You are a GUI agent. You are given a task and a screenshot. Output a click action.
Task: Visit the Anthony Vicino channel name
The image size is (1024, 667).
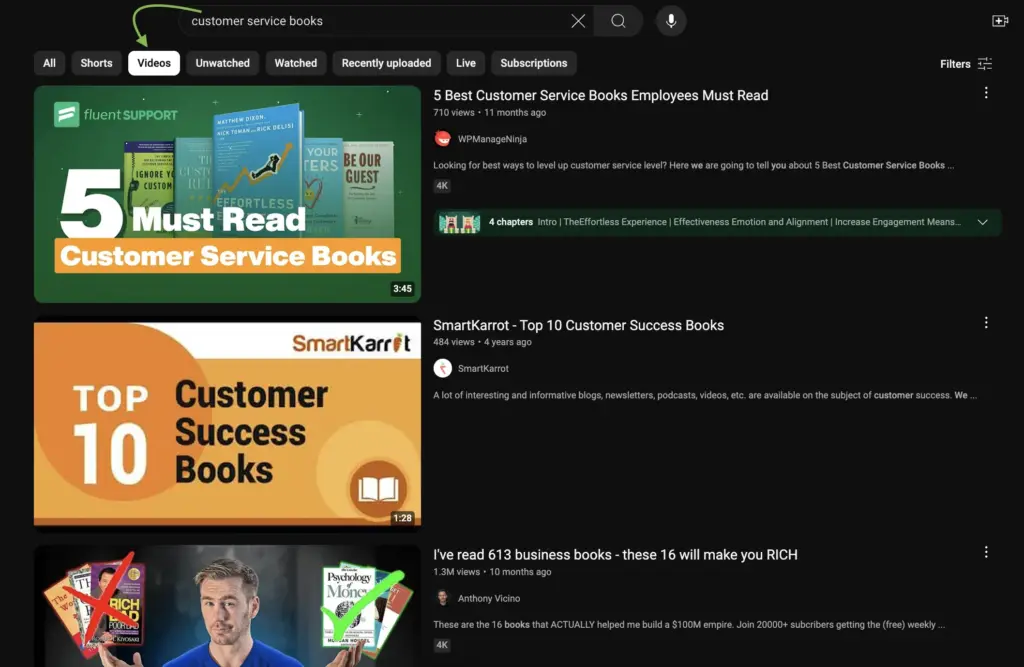tap(489, 598)
